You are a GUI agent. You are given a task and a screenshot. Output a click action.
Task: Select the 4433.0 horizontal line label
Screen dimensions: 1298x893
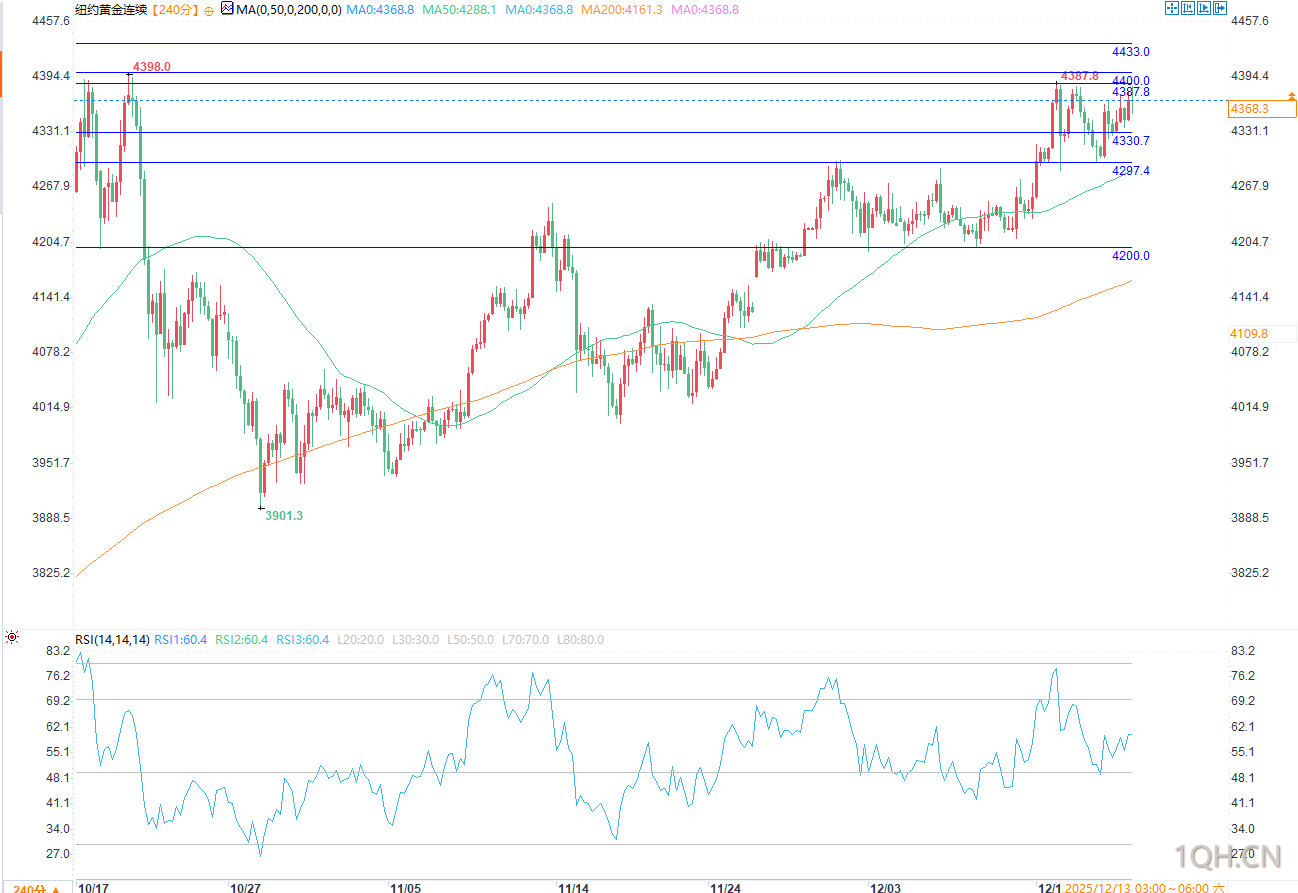pyautogui.click(x=1131, y=52)
